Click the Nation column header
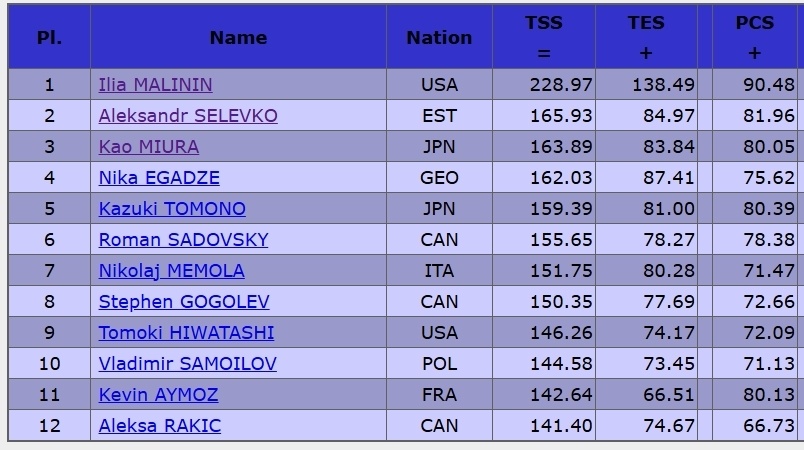This screenshot has height=450, width=804. tap(439, 38)
